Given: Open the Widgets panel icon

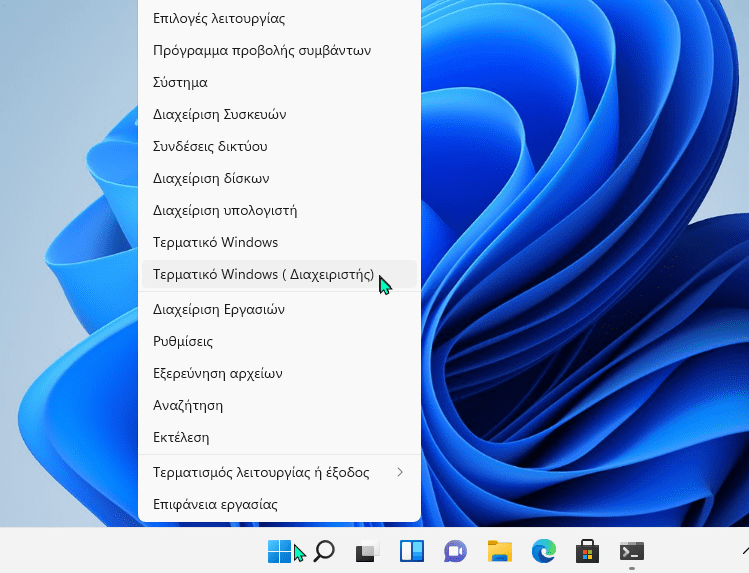Looking at the screenshot, I should (412, 552).
